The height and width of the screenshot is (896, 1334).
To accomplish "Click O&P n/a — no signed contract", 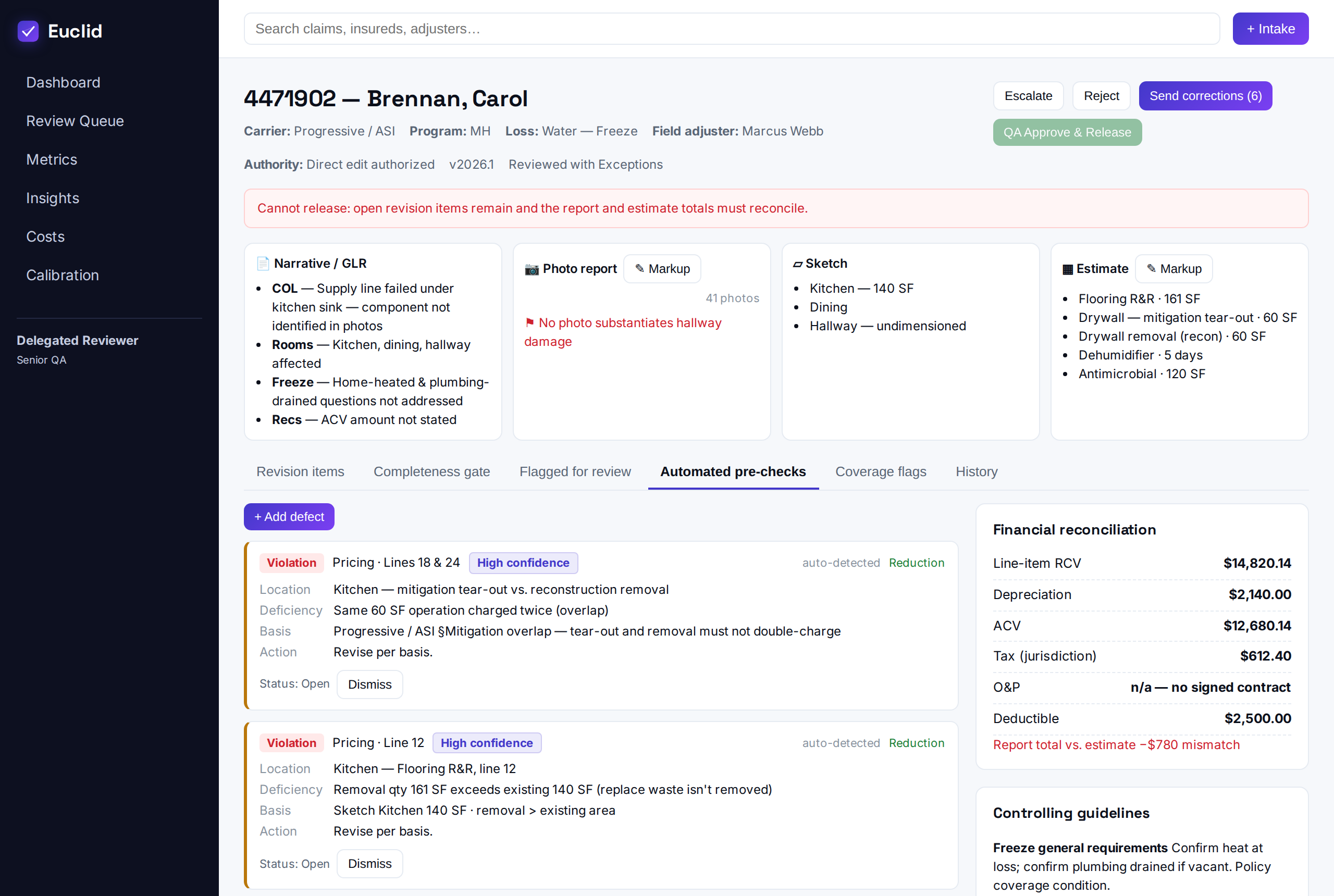I will [1210, 688].
